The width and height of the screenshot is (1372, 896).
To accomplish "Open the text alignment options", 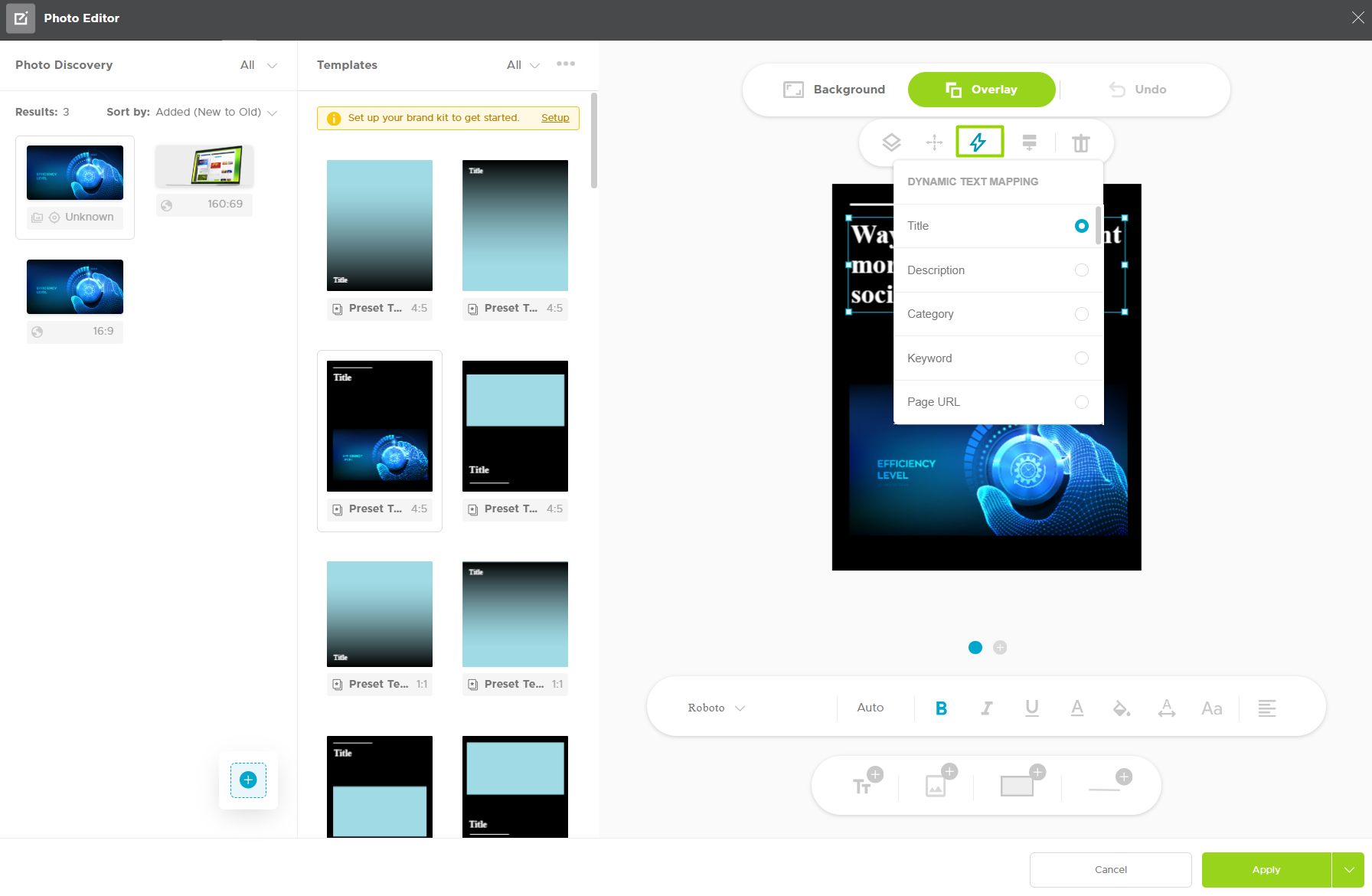I will tap(1267, 708).
